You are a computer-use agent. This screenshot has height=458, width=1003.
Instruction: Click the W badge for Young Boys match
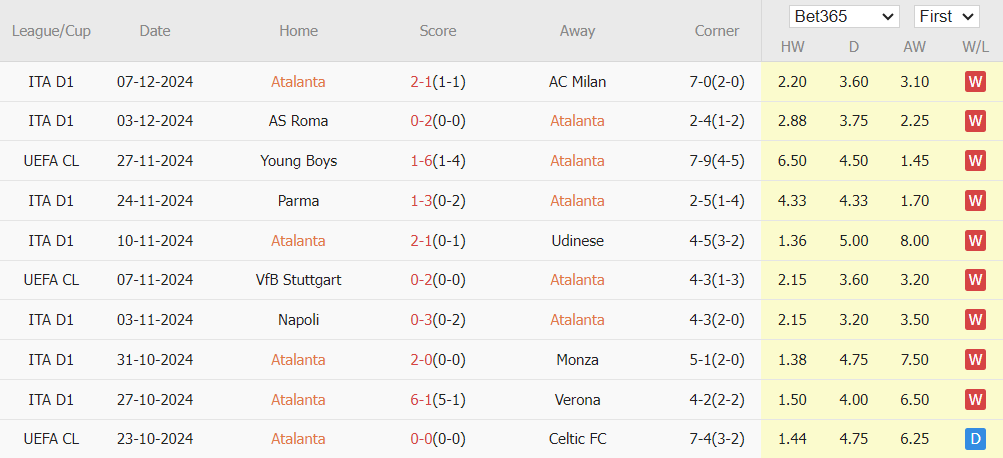pos(975,161)
